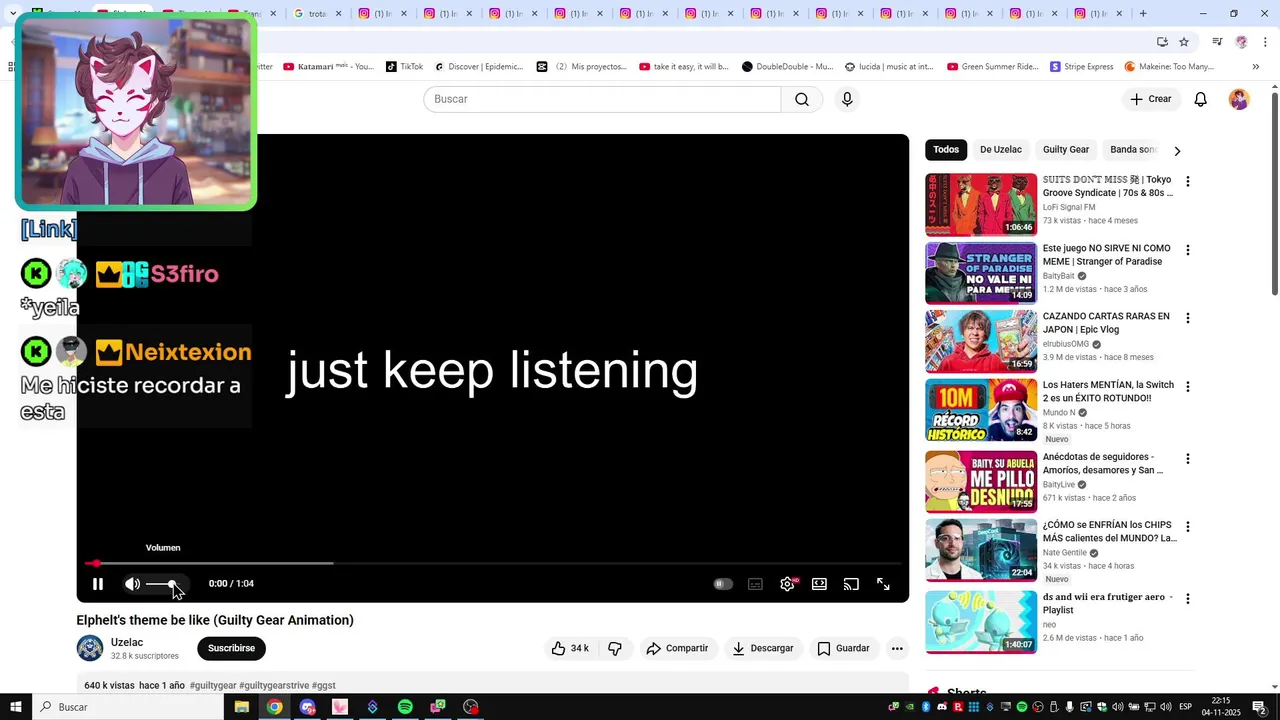The width and height of the screenshot is (1280, 720).
Task: Open the Switch 2 ÉXITO ROTUNDO thumbnail
Action: click(x=981, y=409)
